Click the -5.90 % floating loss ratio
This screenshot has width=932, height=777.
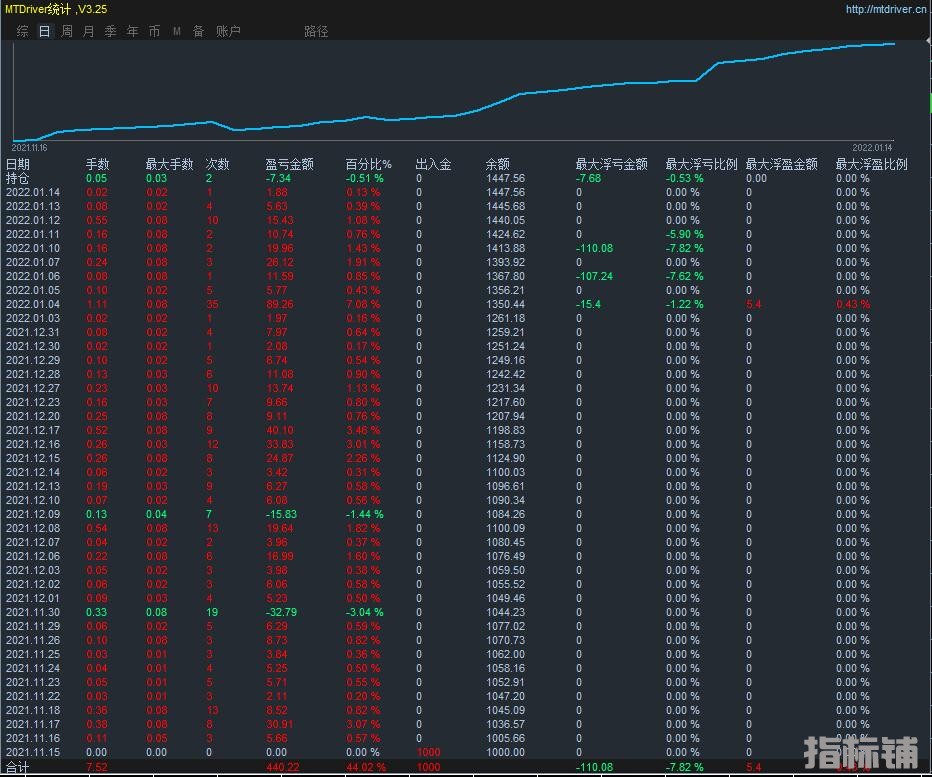(684, 234)
